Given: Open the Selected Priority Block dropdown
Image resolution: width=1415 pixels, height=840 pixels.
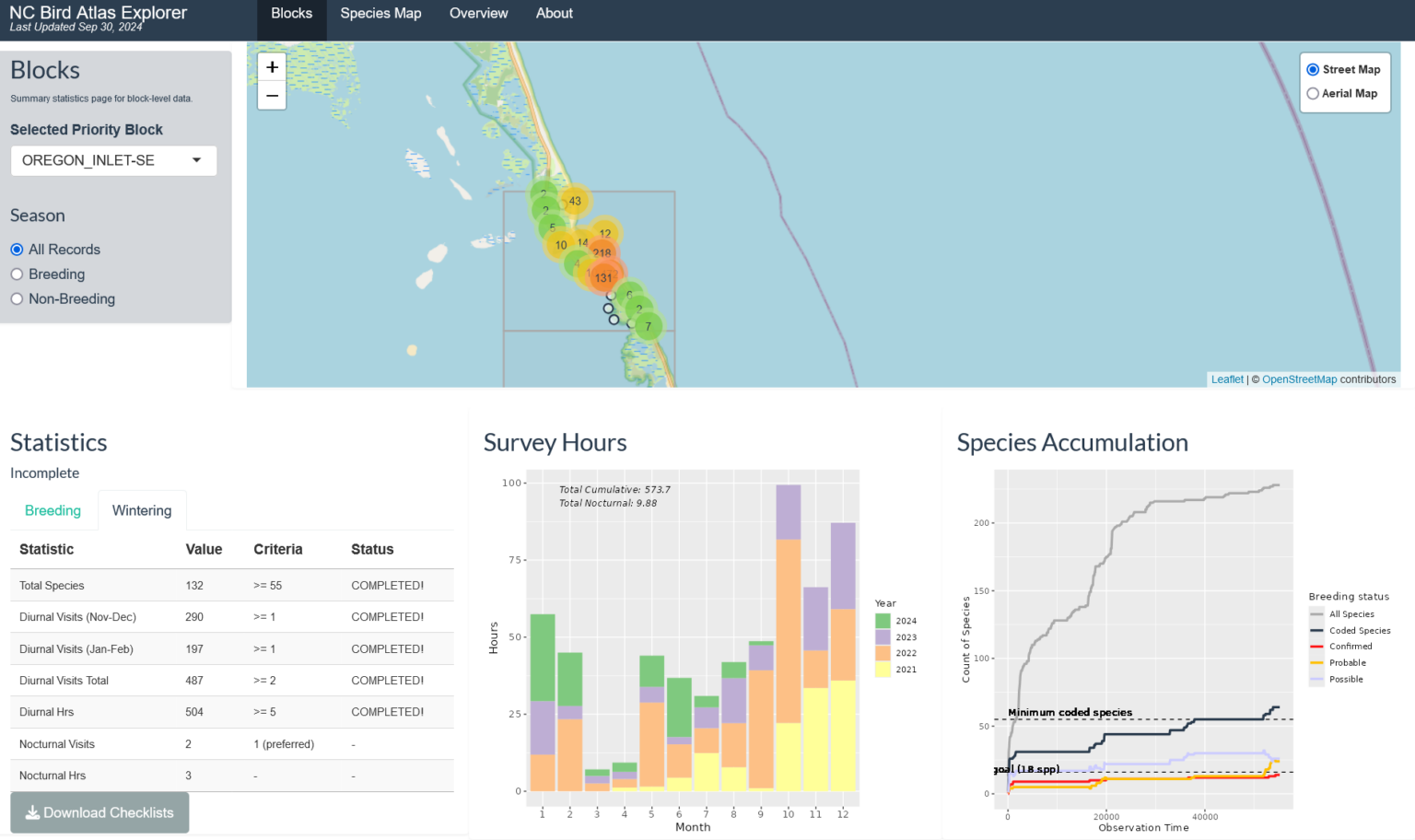Looking at the screenshot, I should point(113,160).
